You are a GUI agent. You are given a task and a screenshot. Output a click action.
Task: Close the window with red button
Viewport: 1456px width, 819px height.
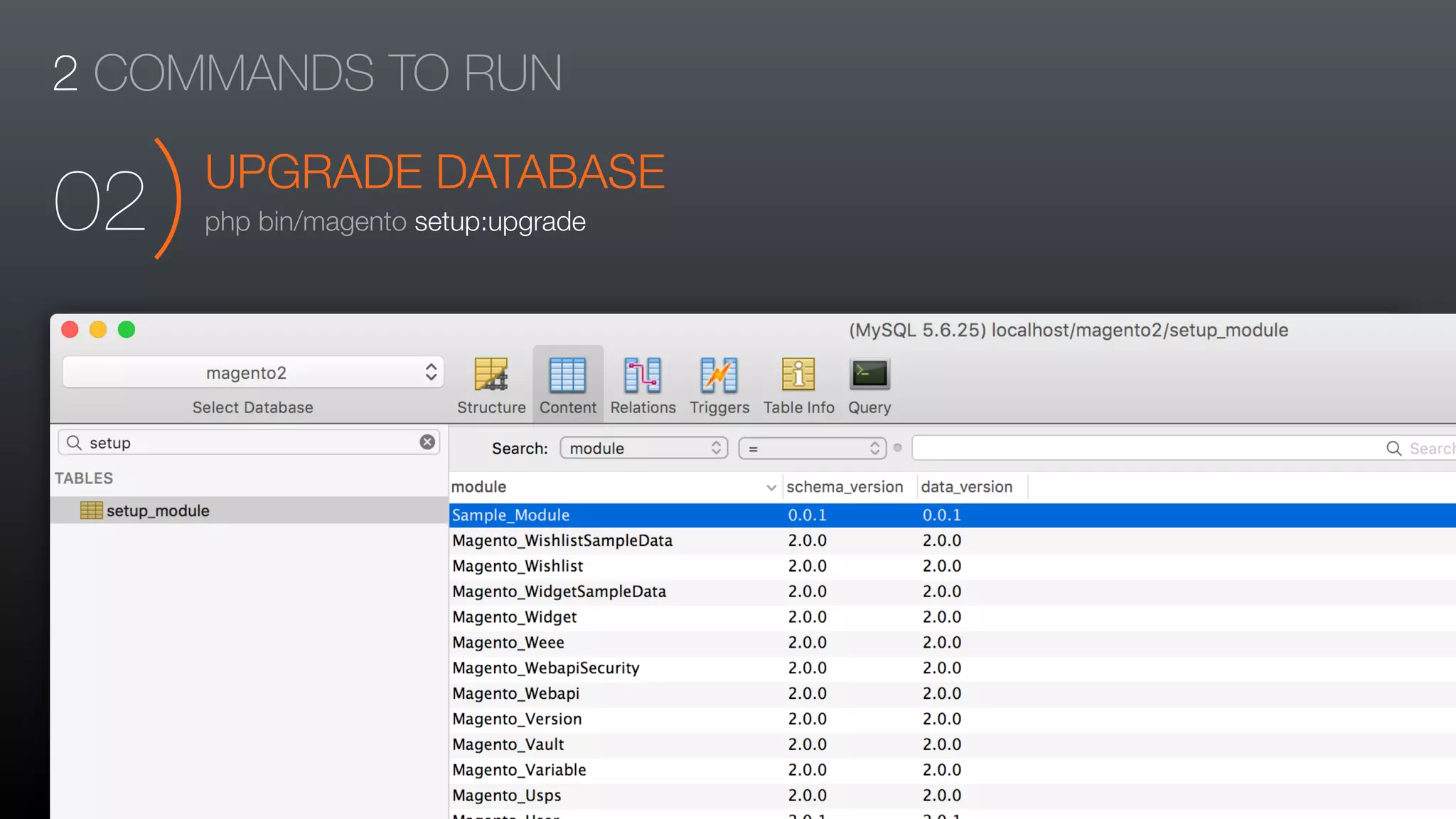pos(70,329)
